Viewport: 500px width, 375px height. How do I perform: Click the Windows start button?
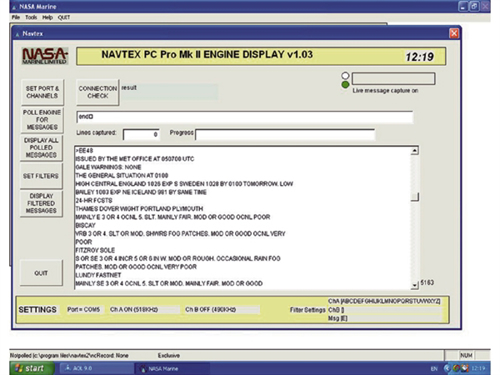tap(32, 368)
